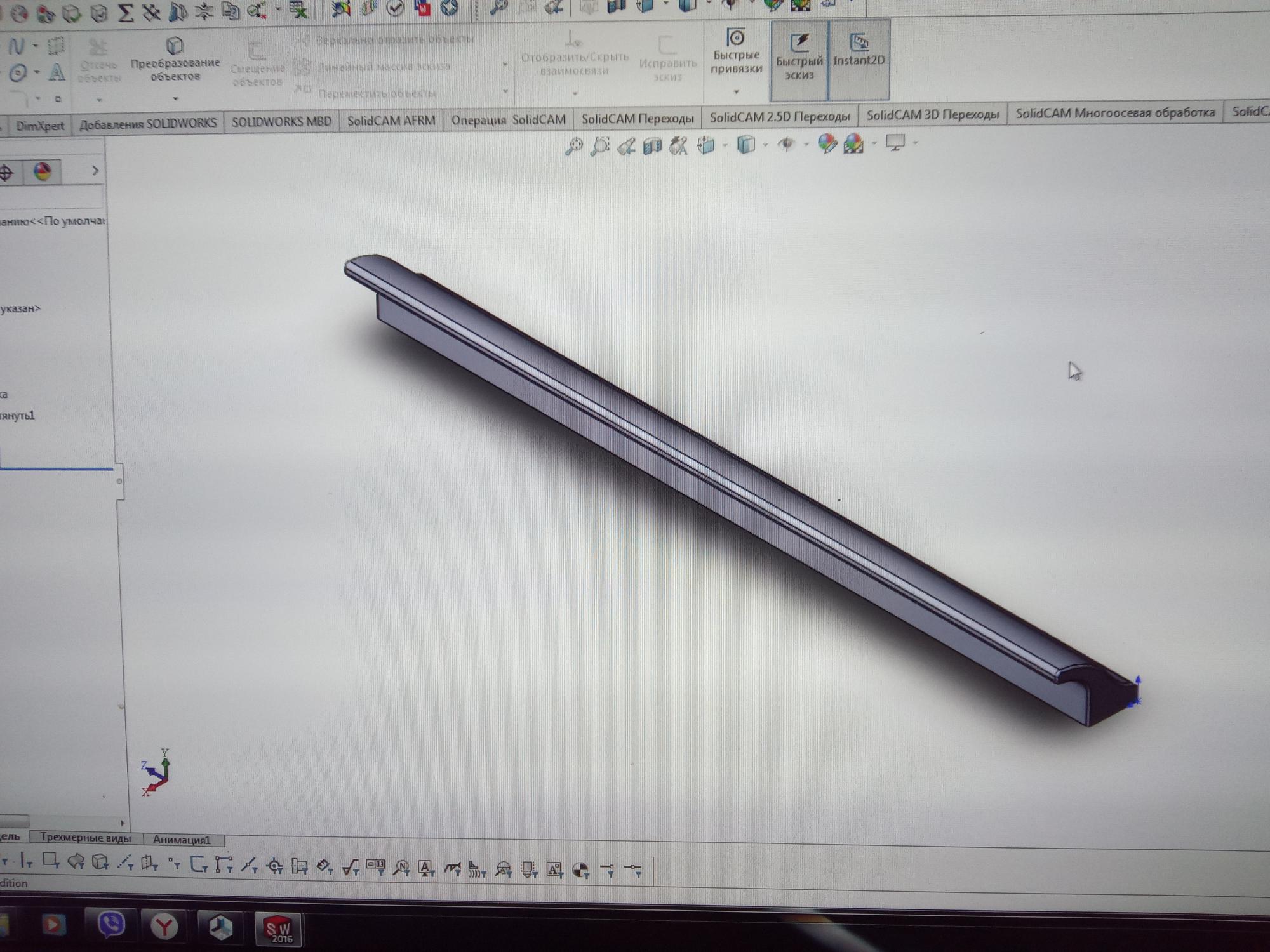Click the Edit Appearance color ball icon
The height and width of the screenshot is (952, 1270).
pos(827,144)
